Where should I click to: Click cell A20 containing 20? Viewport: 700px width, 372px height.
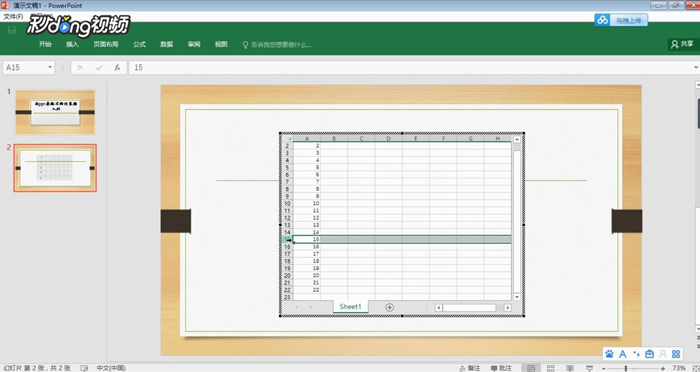307,276
